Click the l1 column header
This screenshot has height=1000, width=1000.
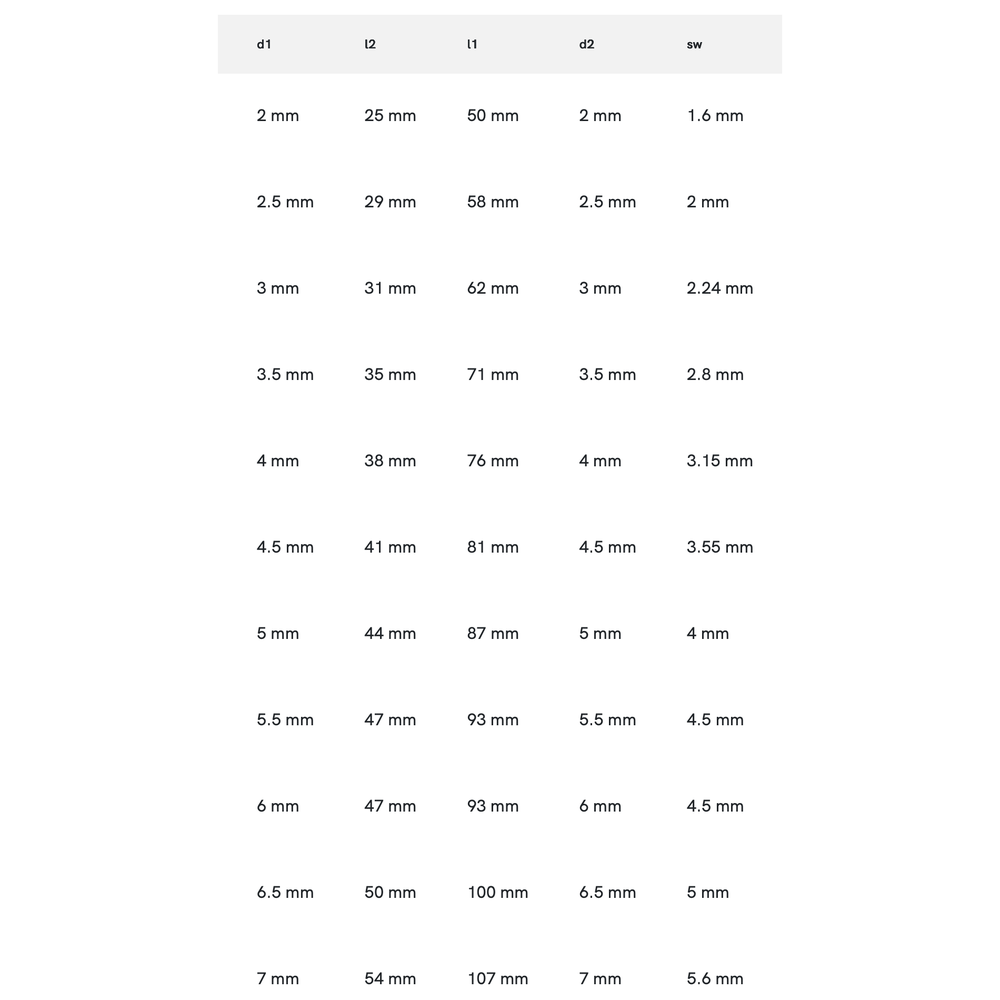coord(472,44)
